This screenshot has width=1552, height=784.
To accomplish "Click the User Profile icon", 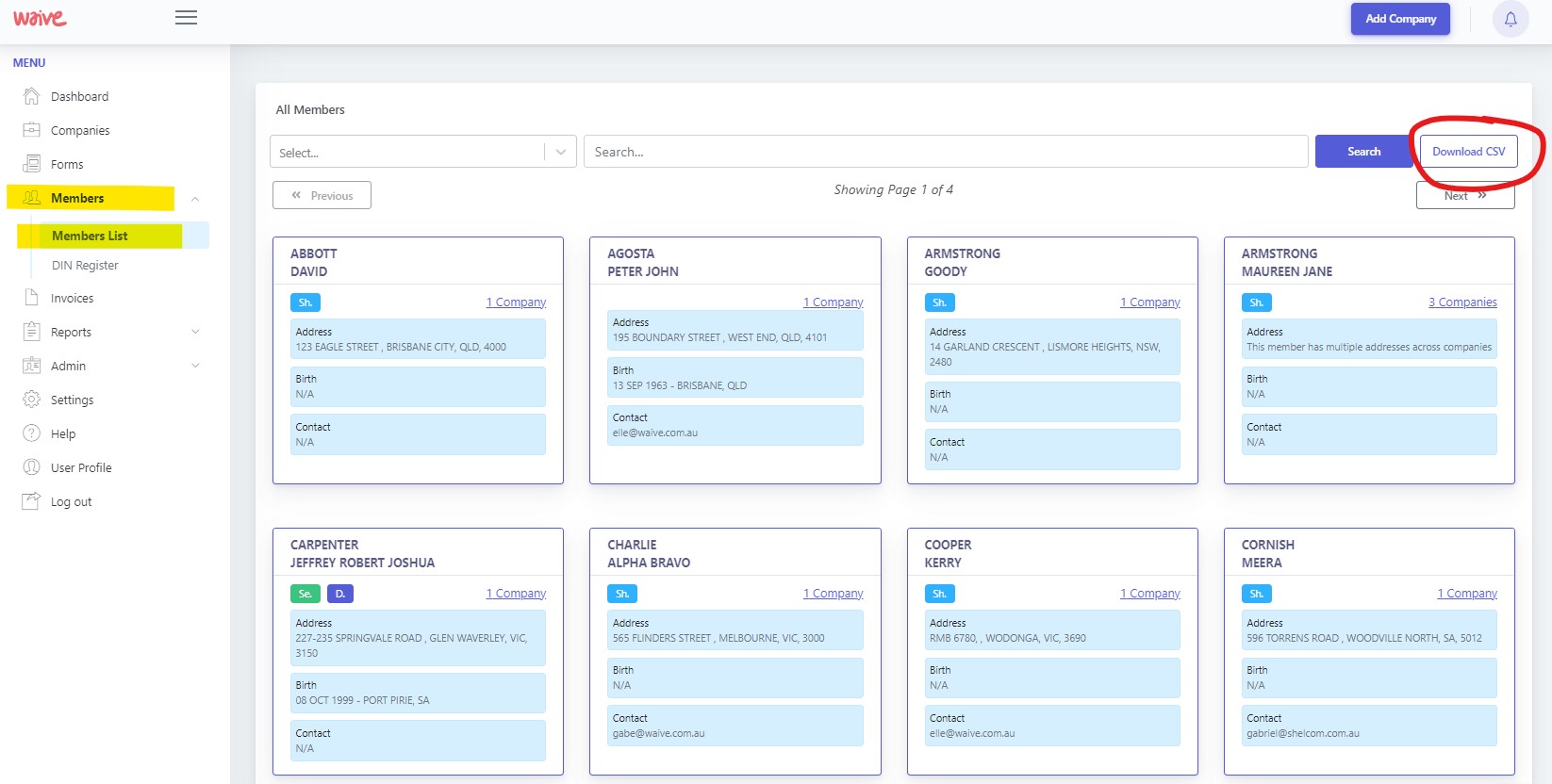I will pos(31,467).
